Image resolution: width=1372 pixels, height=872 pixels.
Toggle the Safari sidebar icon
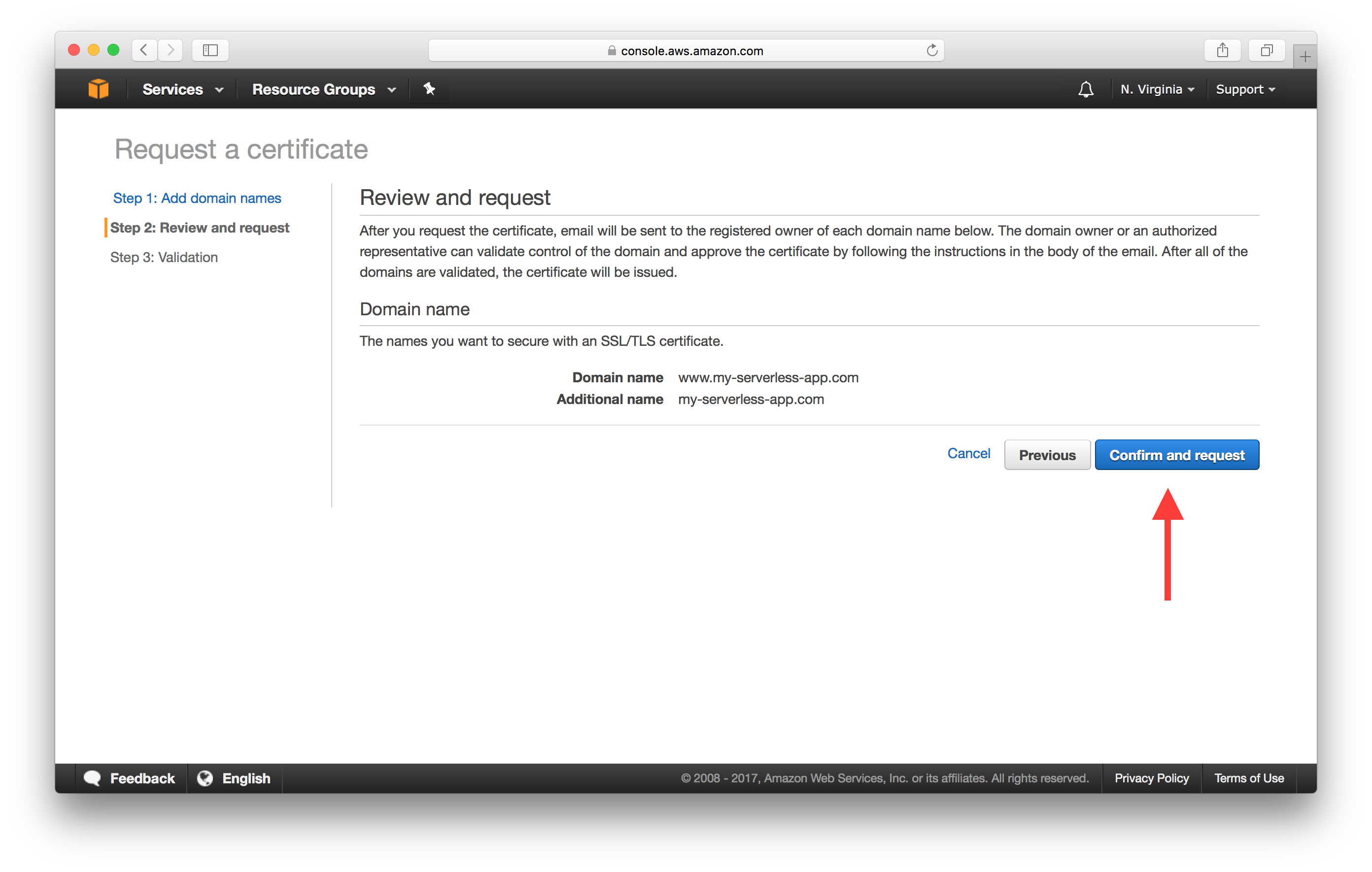coord(210,50)
